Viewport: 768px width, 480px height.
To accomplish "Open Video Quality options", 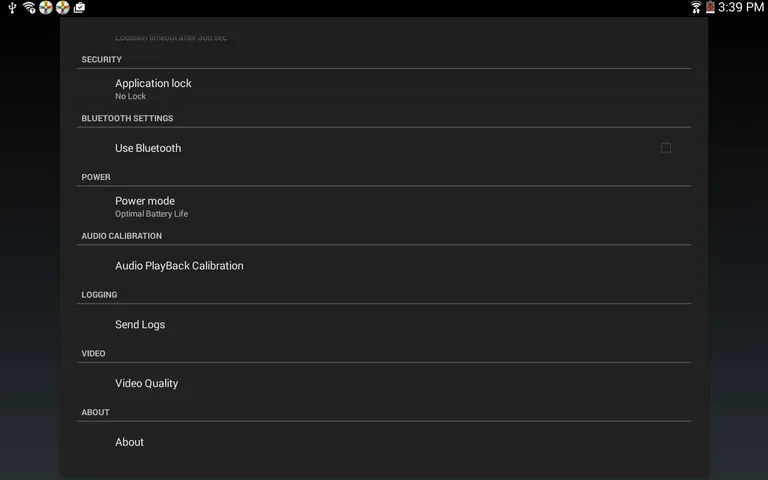I will pyautogui.click(x=147, y=383).
